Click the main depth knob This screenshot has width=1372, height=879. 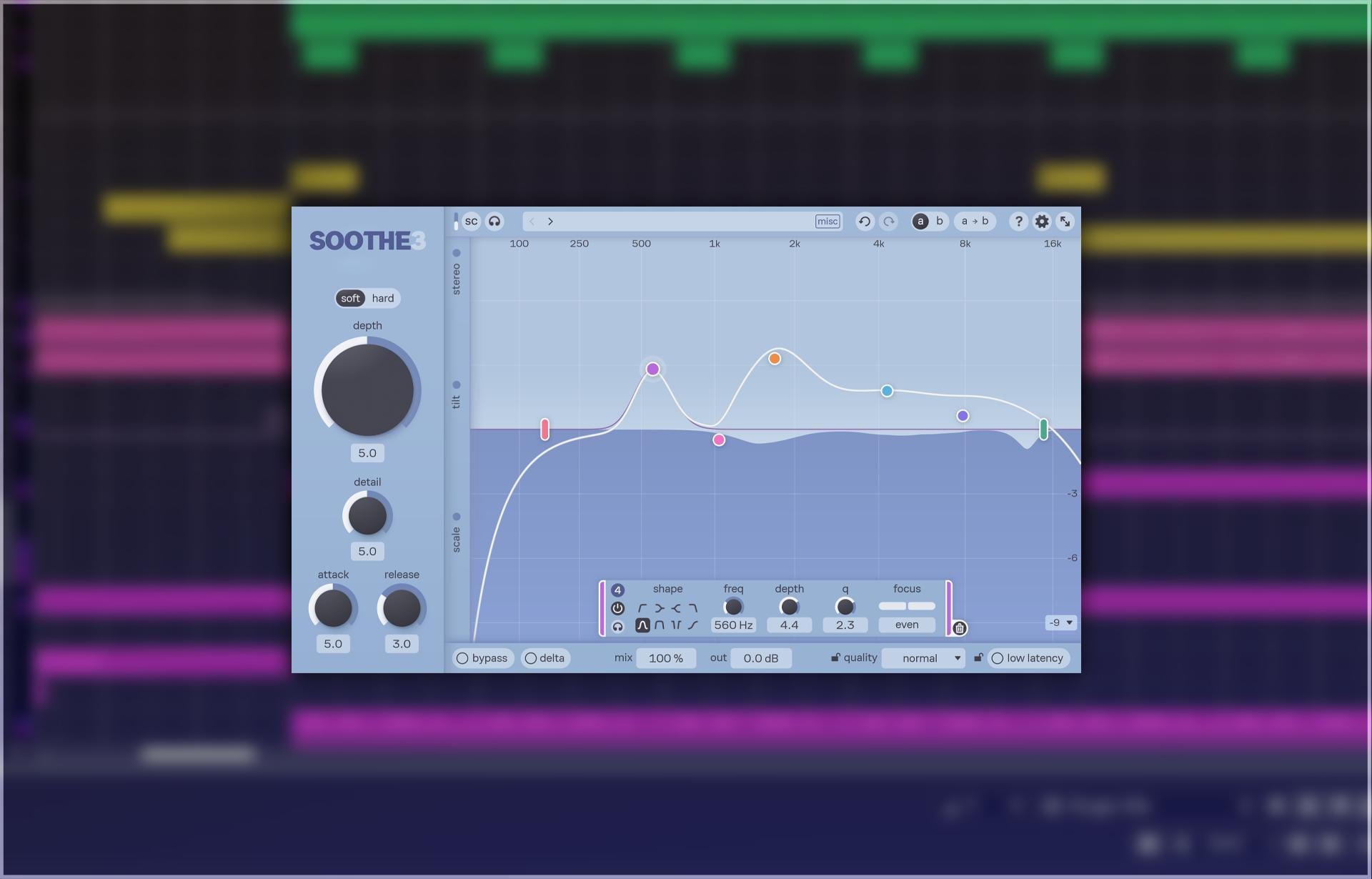(367, 389)
